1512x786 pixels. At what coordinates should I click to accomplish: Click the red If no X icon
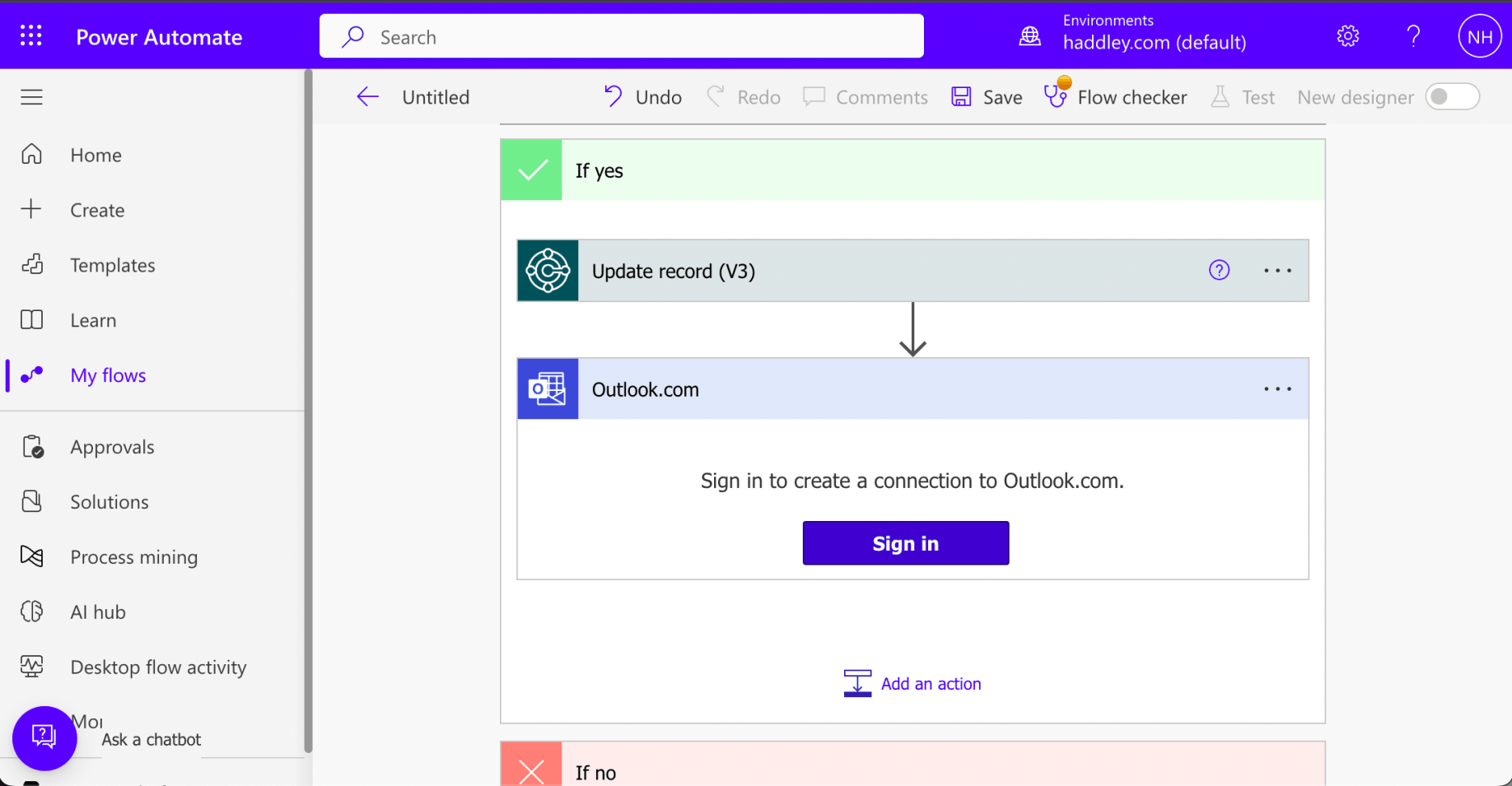point(532,765)
